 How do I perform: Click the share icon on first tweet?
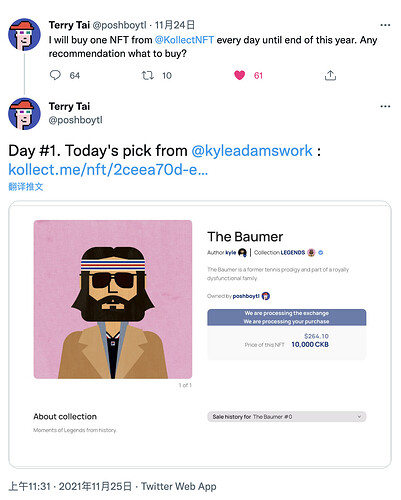[330, 76]
